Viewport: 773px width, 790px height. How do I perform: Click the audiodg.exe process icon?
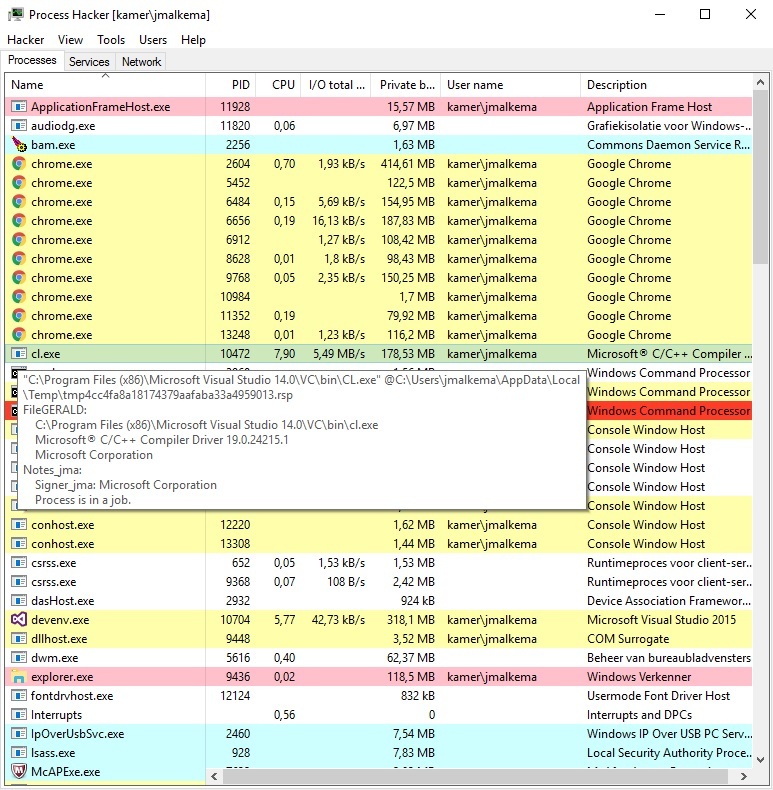(x=19, y=126)
